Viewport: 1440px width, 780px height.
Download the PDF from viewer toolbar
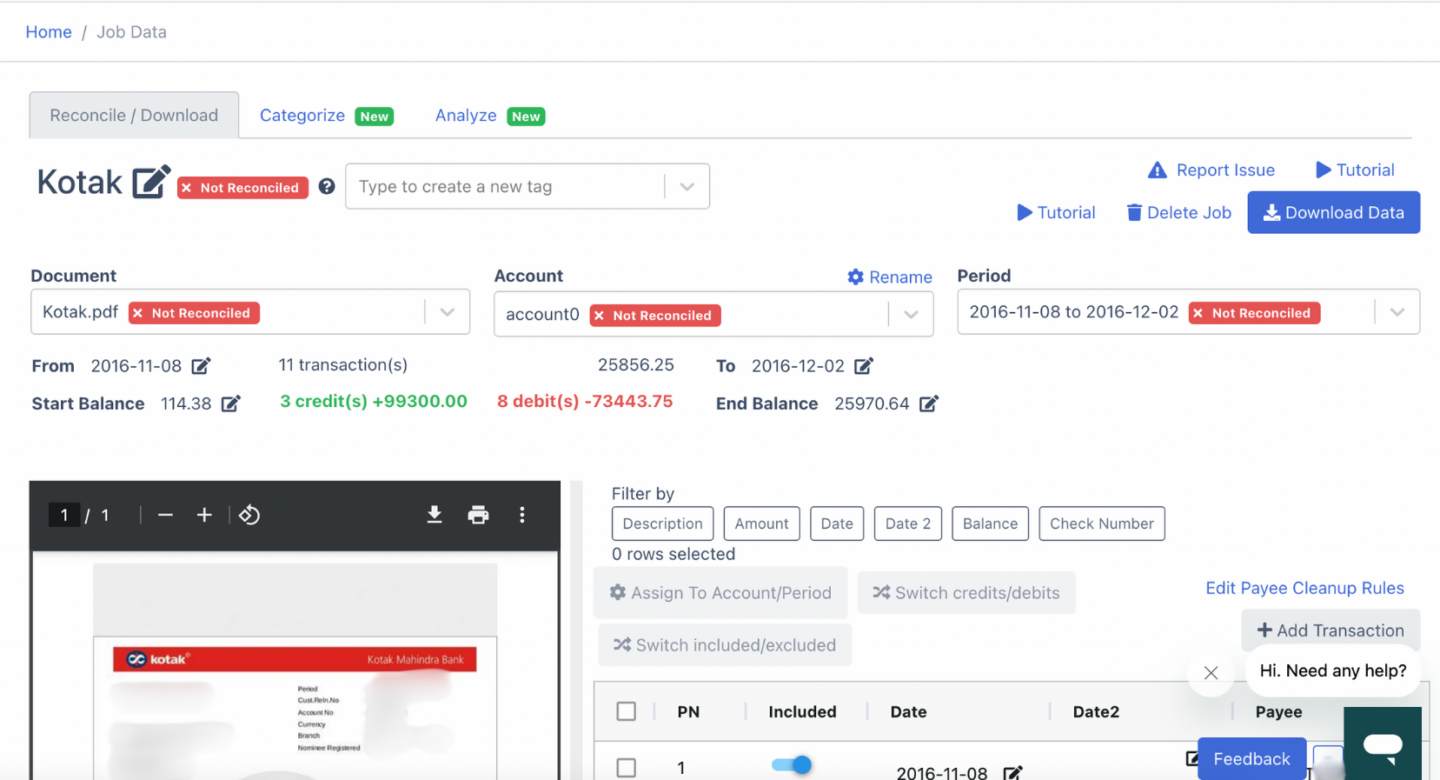[x=434, y=514]
